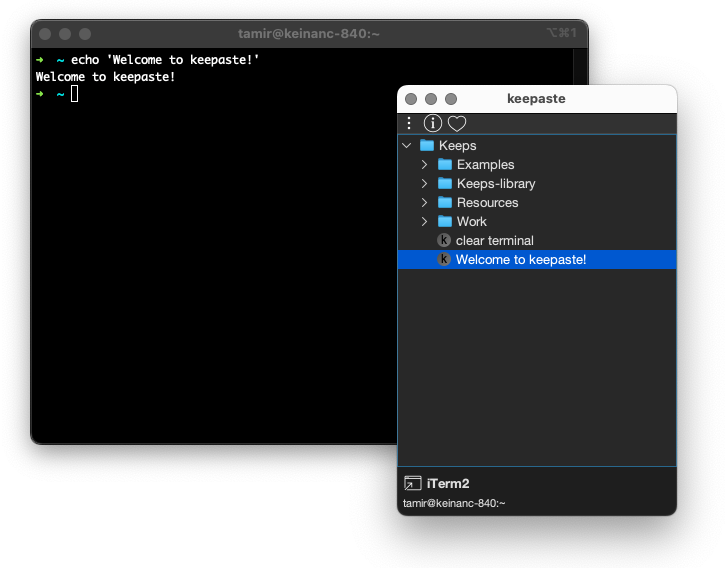725x568 pixels.
Task: Click 'tamir@keinanc-840:~' text in keepaste footer
Action: (454, 503)
